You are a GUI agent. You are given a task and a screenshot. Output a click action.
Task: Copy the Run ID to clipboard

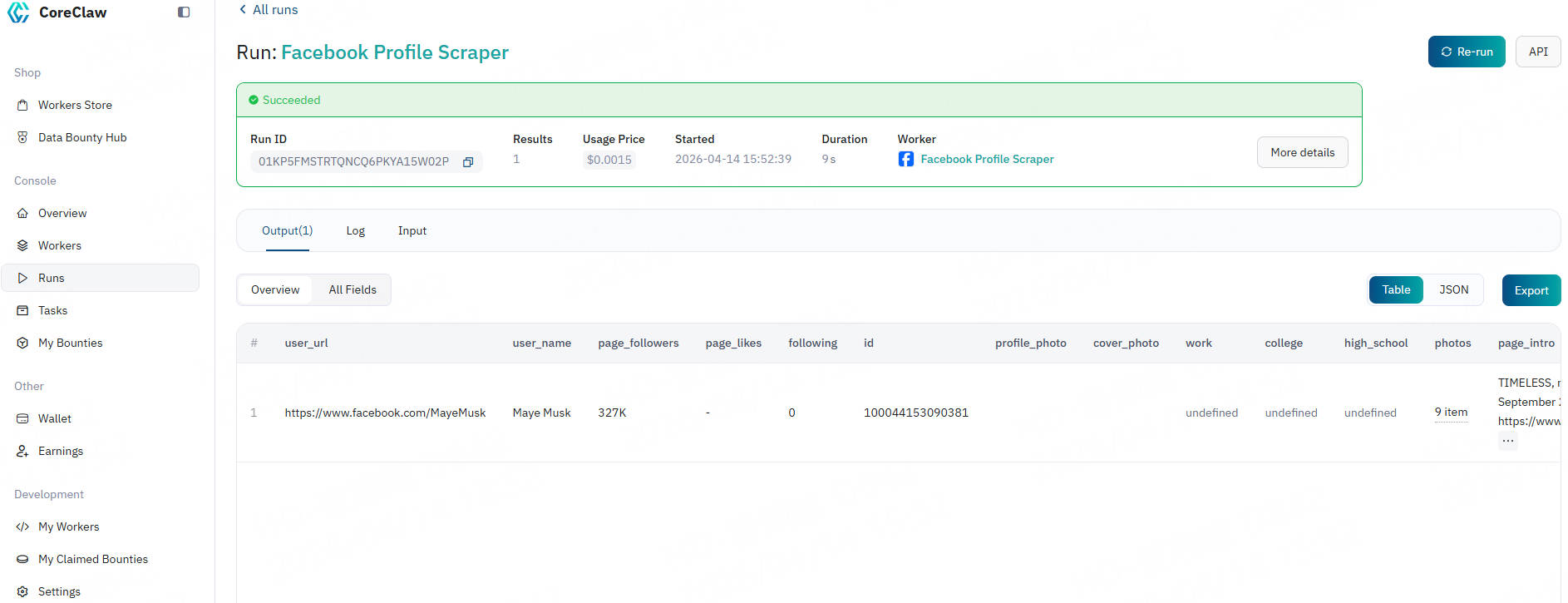[x=468, y=162]
